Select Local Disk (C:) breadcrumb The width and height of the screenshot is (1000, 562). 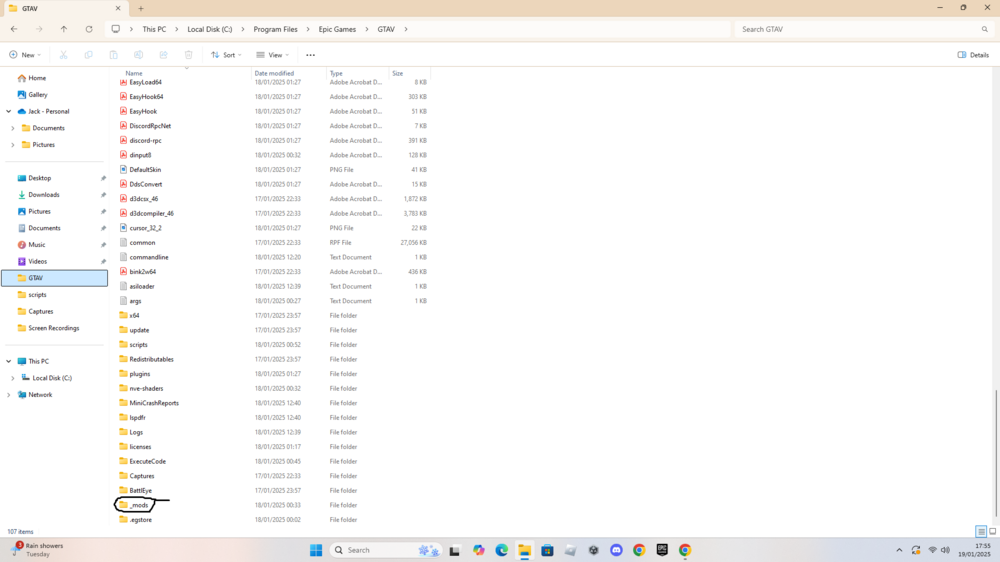pos(210,29)
